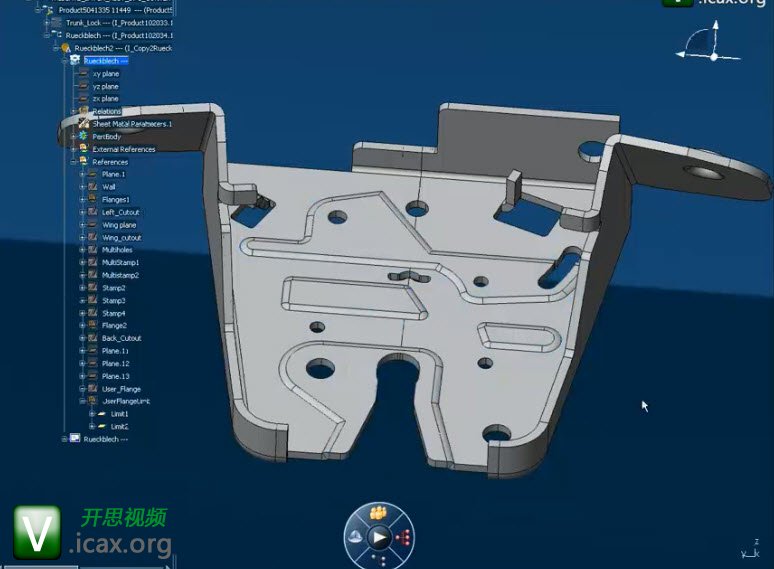Click the Flange2 feature icon
The width and height of the screenshot is (774, 569).
tap(92, 325)
